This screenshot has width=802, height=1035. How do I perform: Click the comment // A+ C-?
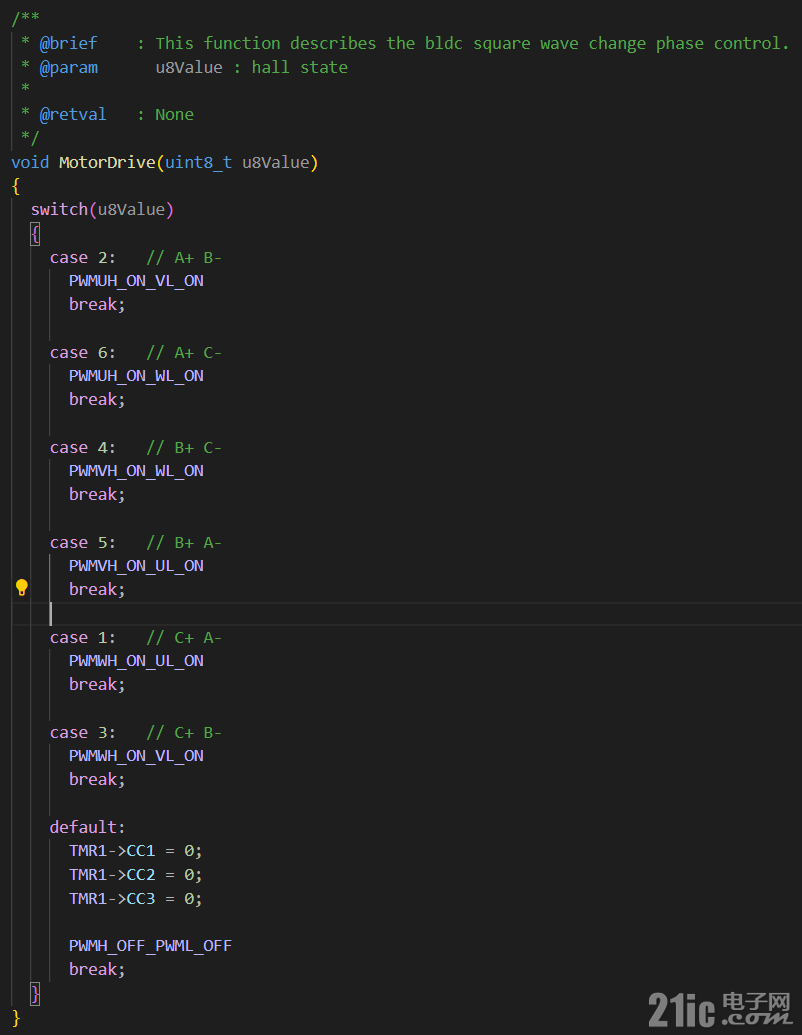(184, 352)
